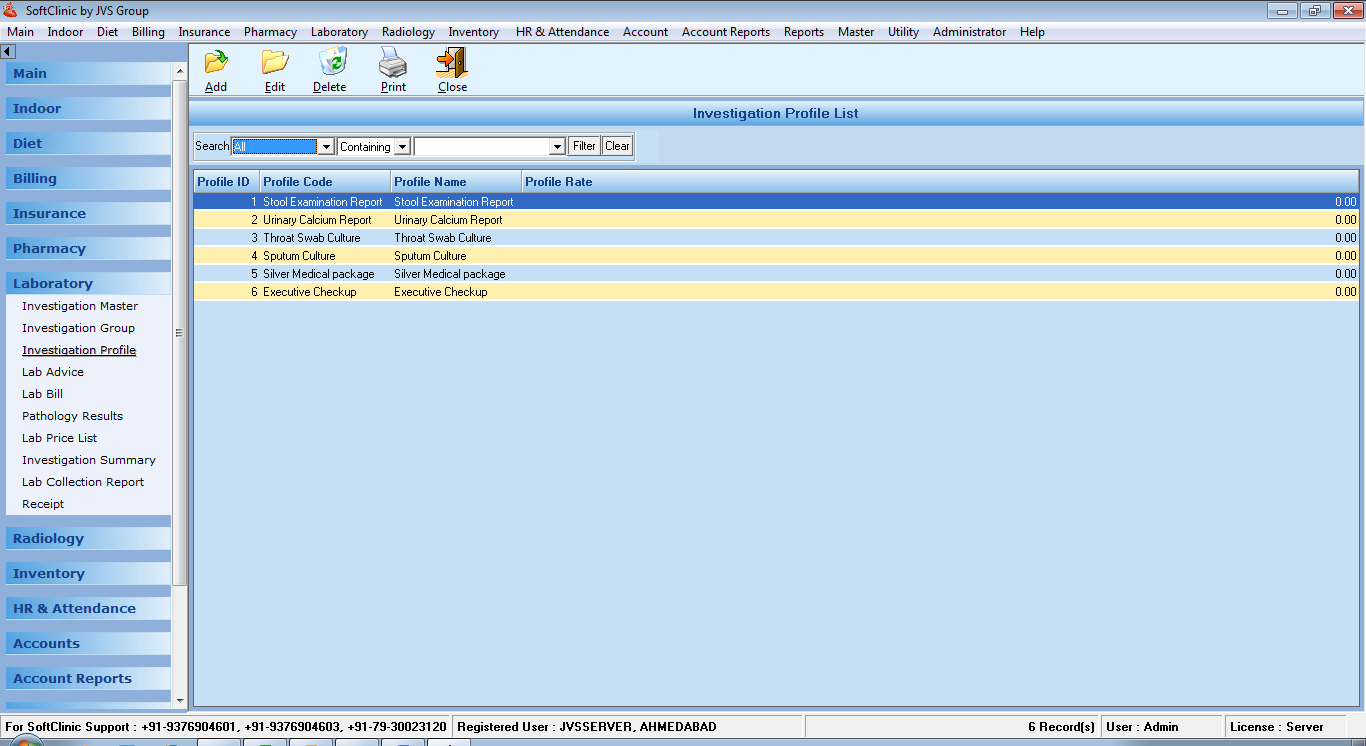Click the Close door icon
The image size is (1366, 746).
click(x=452, y=63)
